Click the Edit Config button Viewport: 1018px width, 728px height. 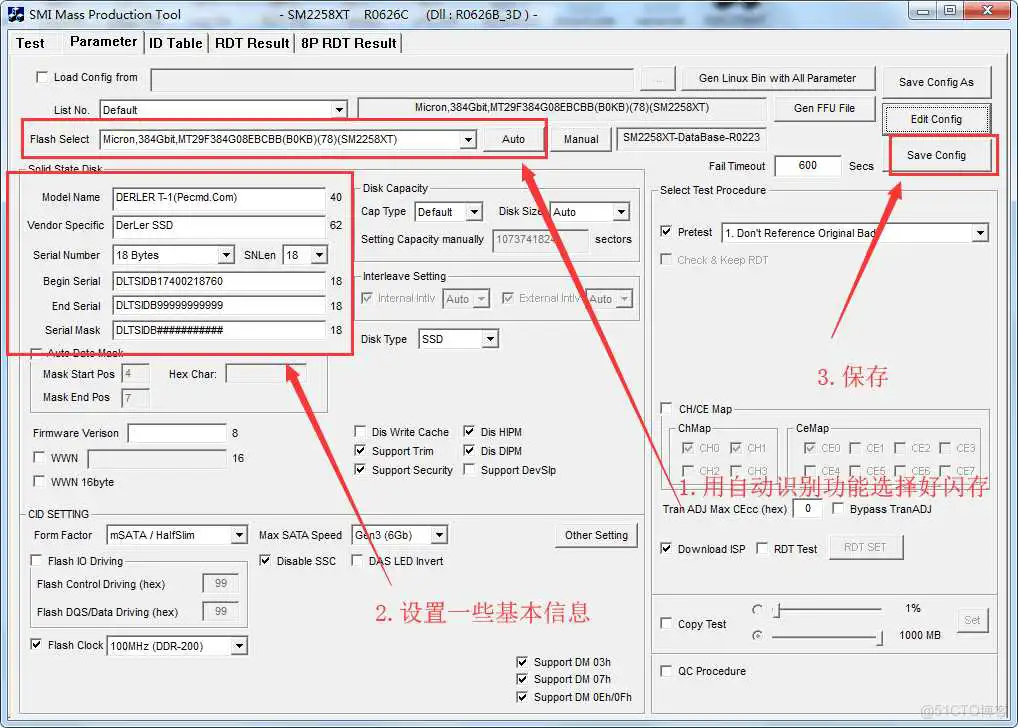click(936, 119)
